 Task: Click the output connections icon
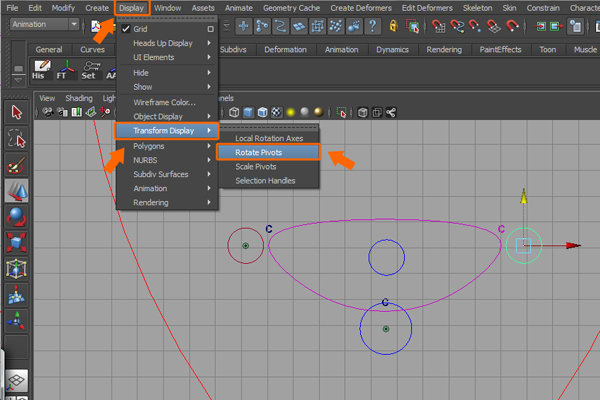(556, 26)
